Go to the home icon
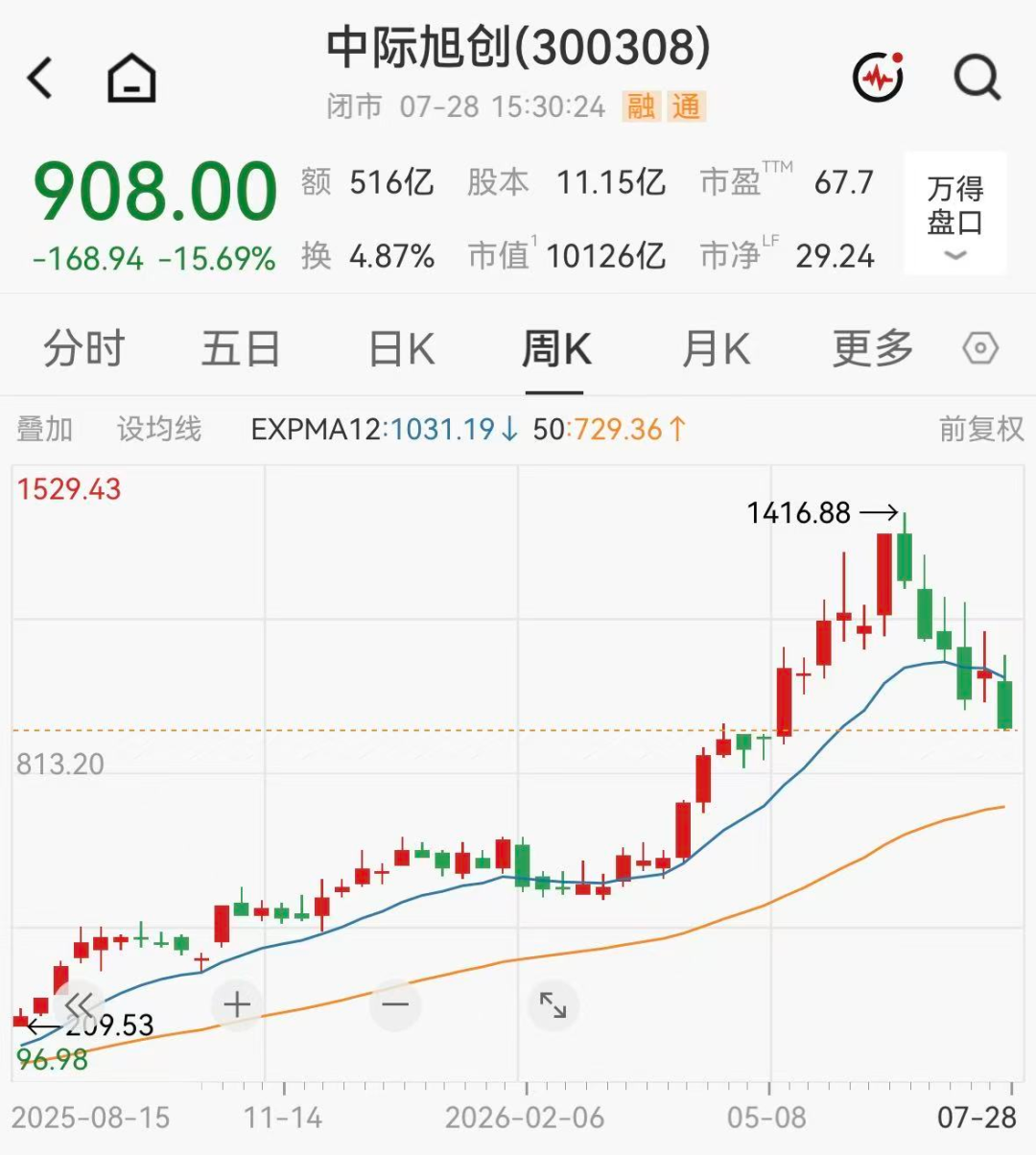The height and width of the screenshot is (1155, 1036). tap(131, 78)
